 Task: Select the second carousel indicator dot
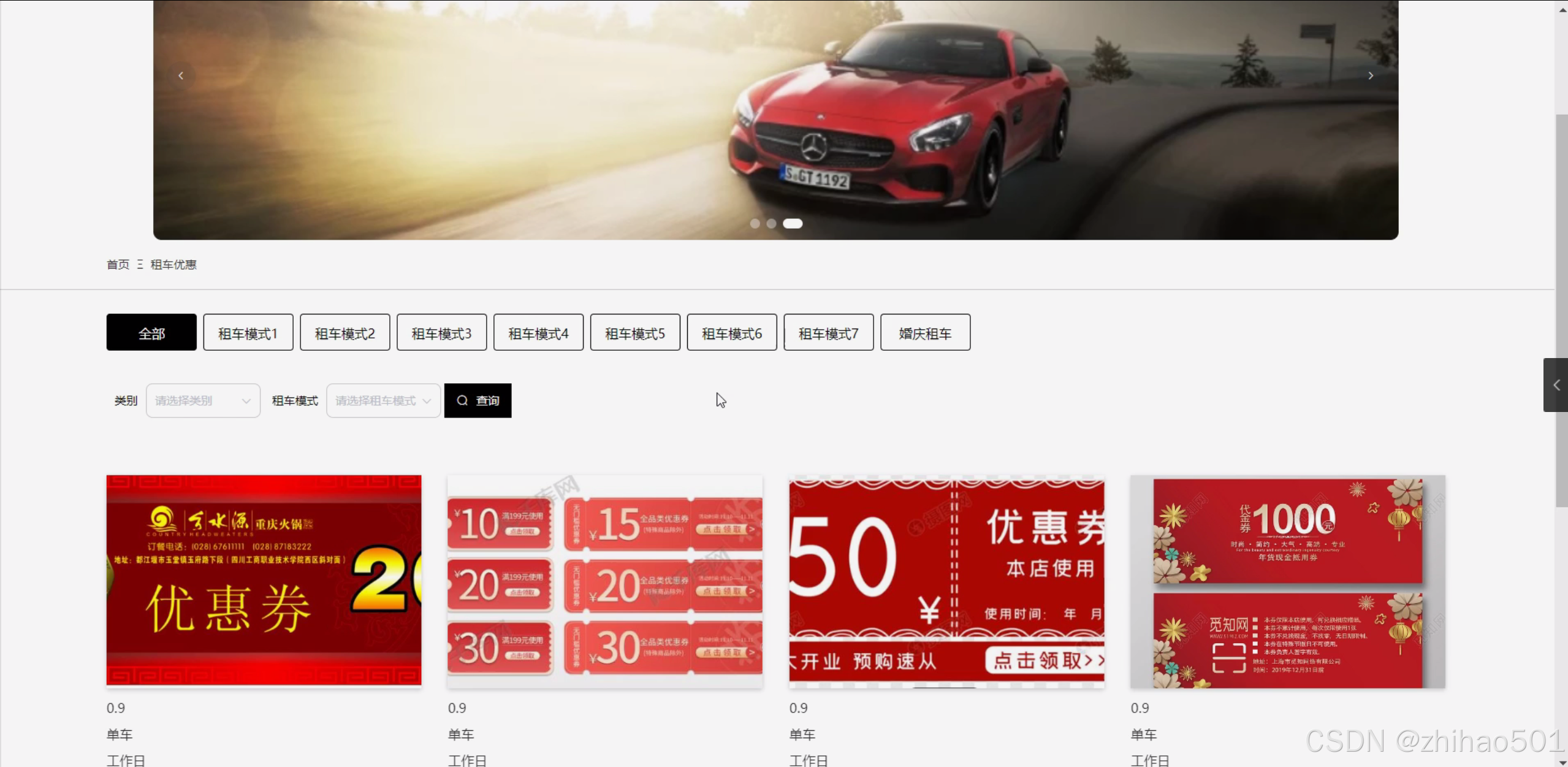(x=771, y=224)
